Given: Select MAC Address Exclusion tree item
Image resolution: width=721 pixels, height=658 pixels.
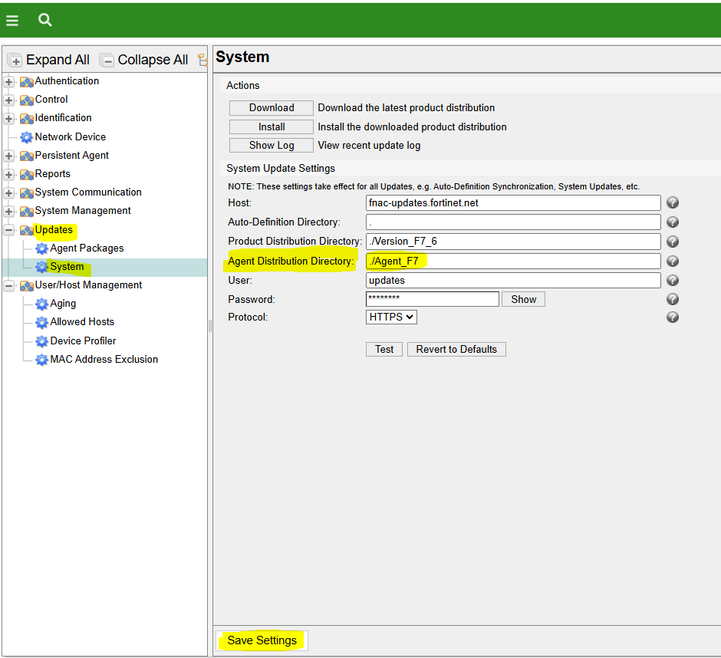Looking at the screenshot, I should point(103,359).
